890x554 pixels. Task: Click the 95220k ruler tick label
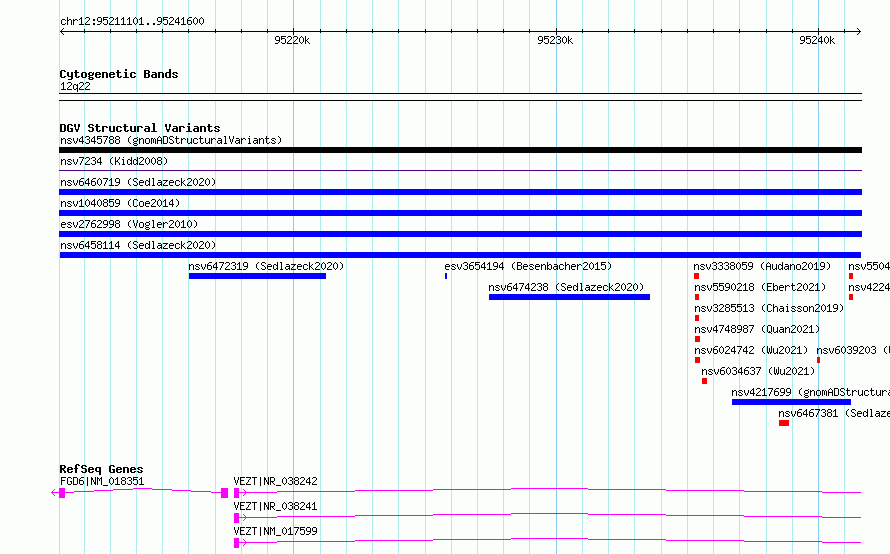(x=292, y=40)
